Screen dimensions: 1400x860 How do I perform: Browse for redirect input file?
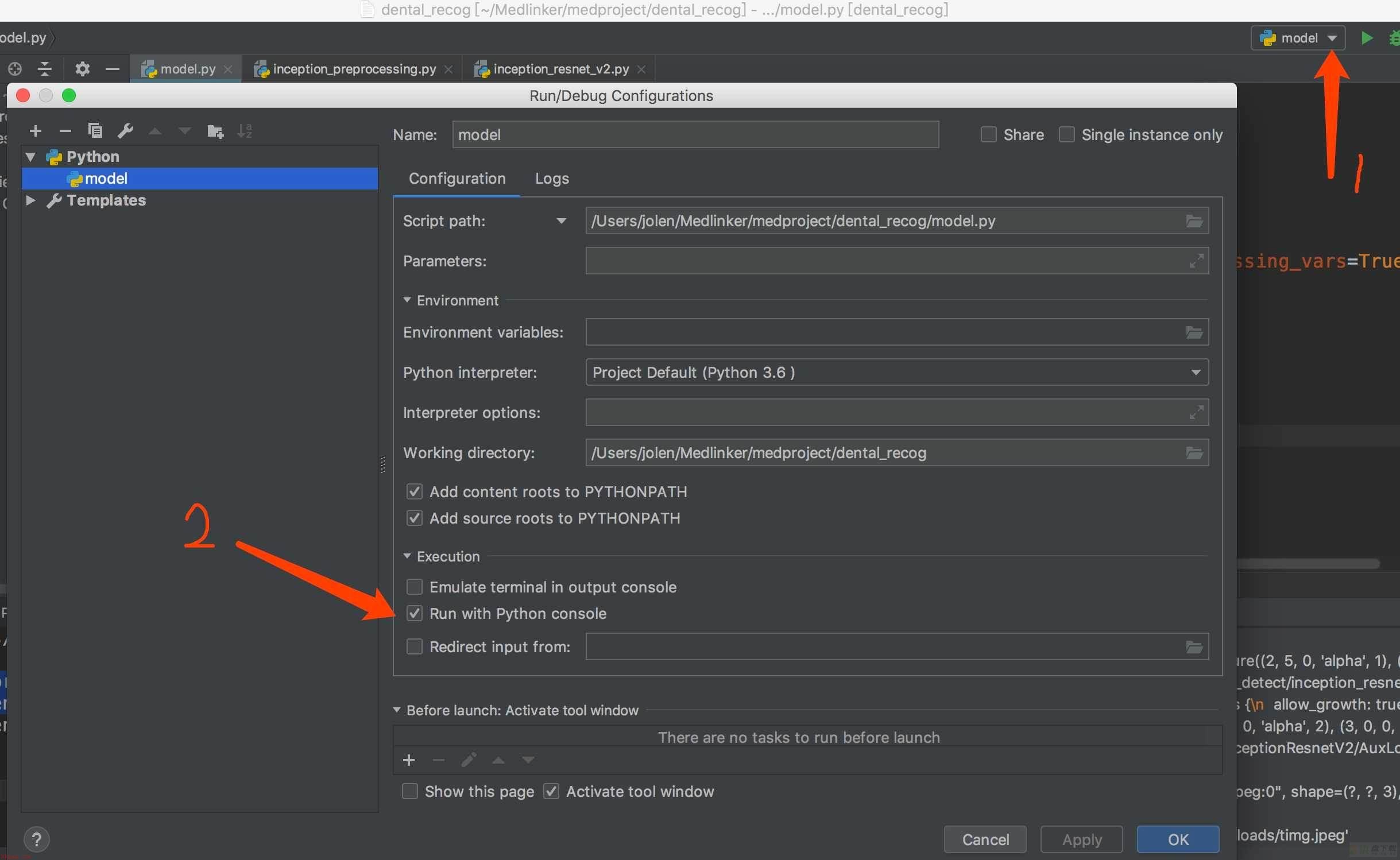coord(1194,647)
